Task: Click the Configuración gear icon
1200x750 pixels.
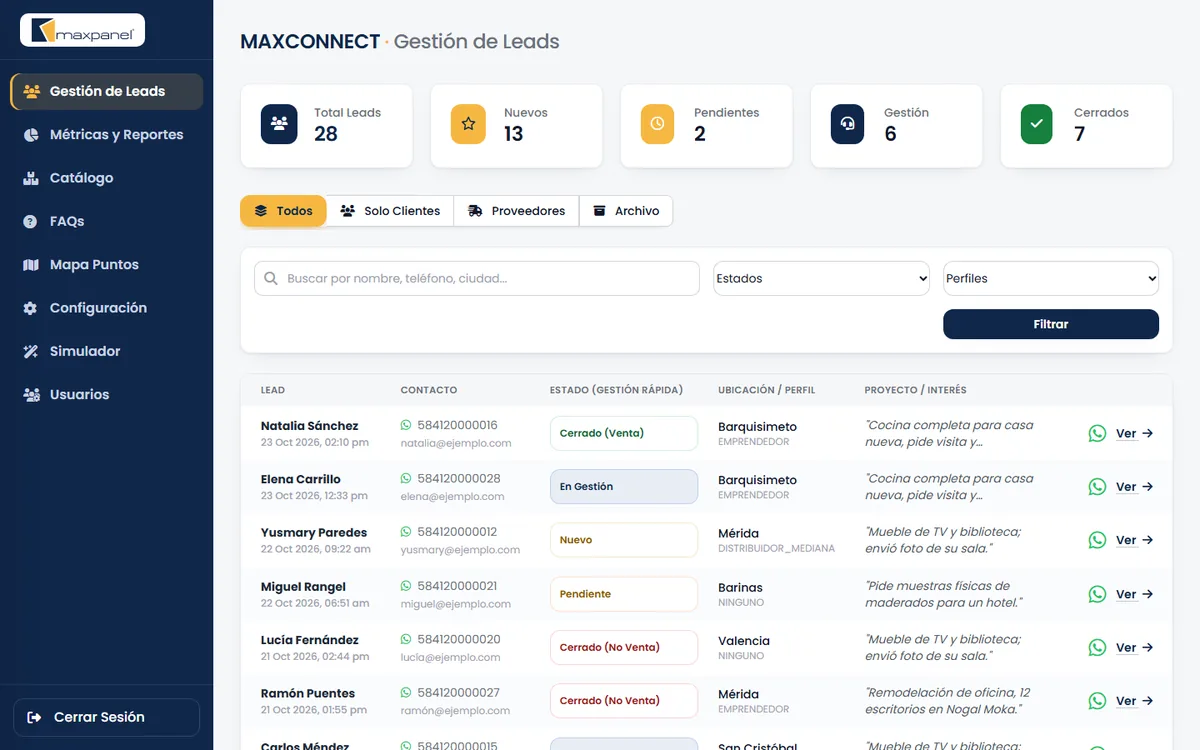Action: 30,308
